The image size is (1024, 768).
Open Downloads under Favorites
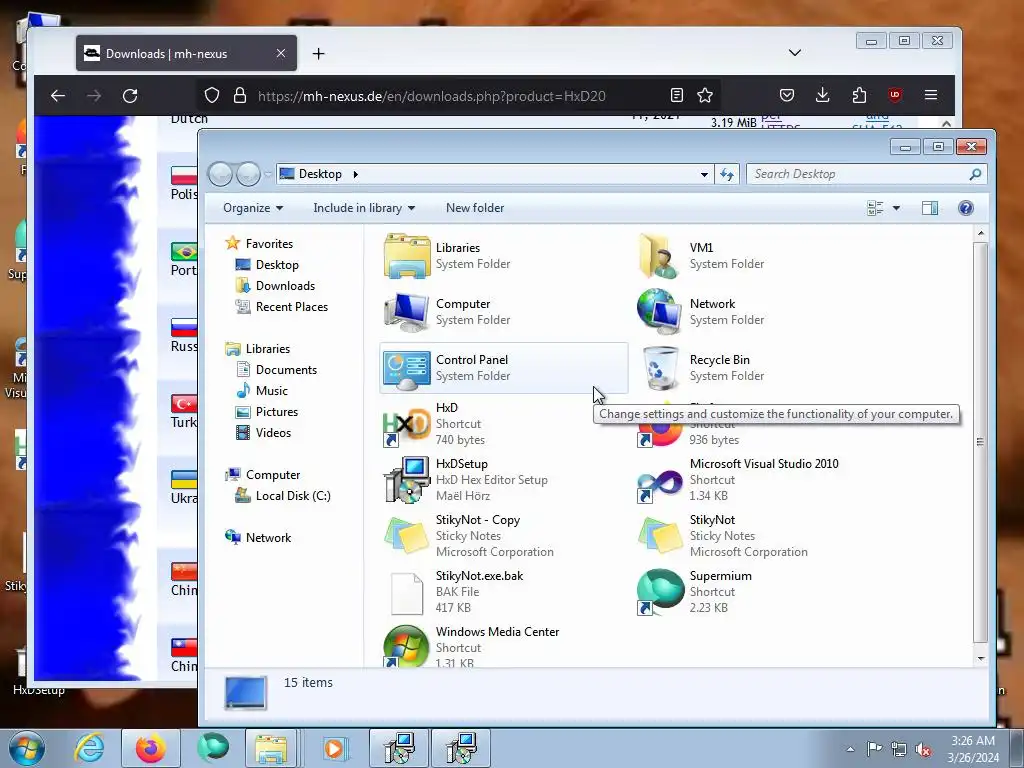(x=285, y=285)
